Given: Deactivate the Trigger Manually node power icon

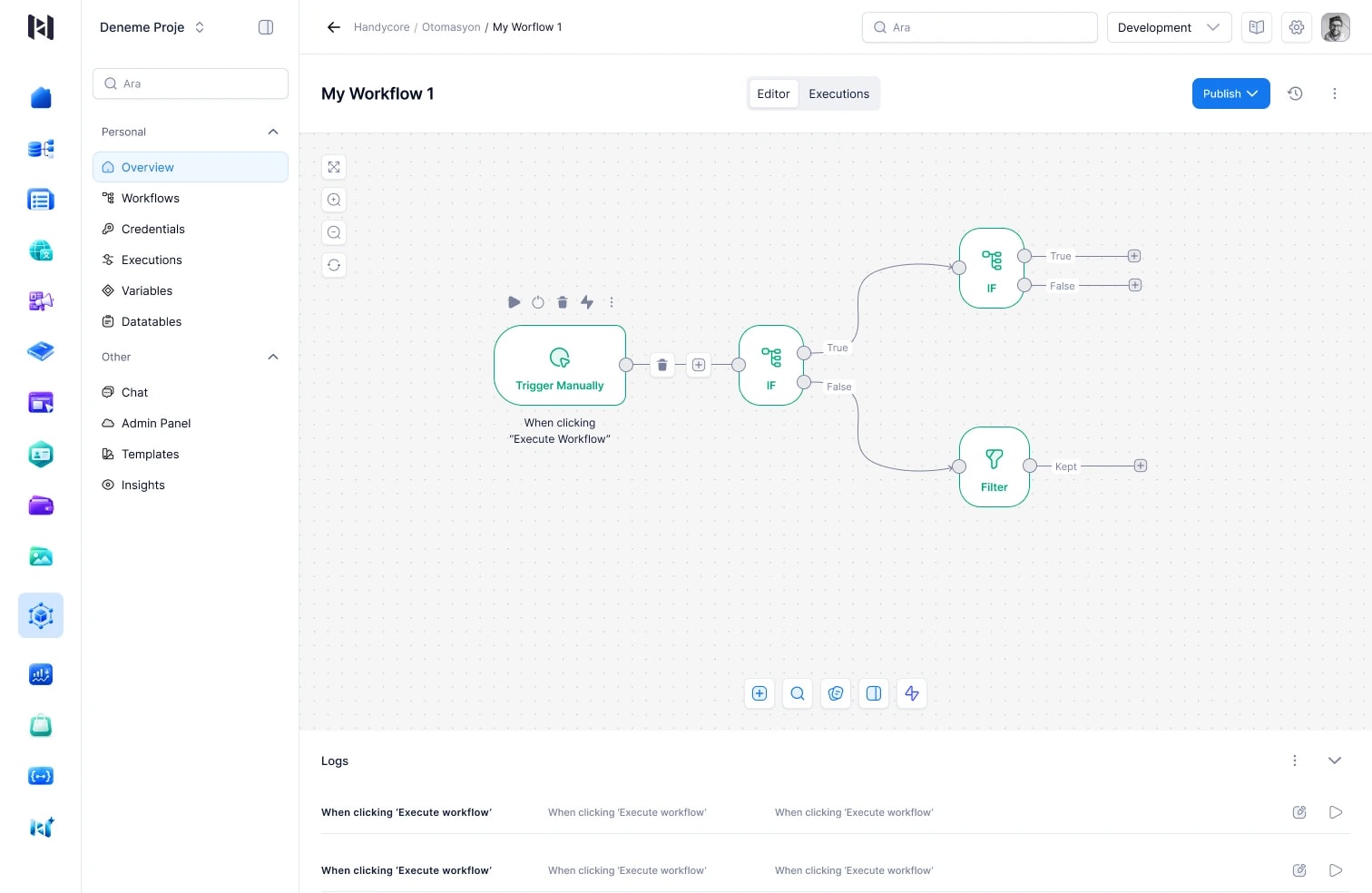Looking at the screenshot, I should pyautogui.click(x=538, y=302).
